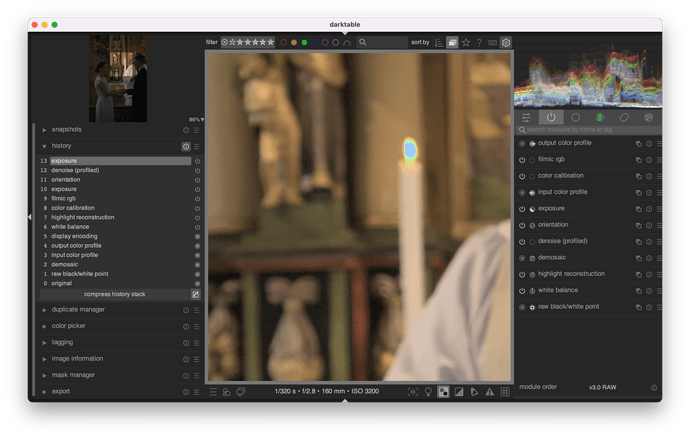Expand the export panel

pyautogui.click(x=44, y=391)
